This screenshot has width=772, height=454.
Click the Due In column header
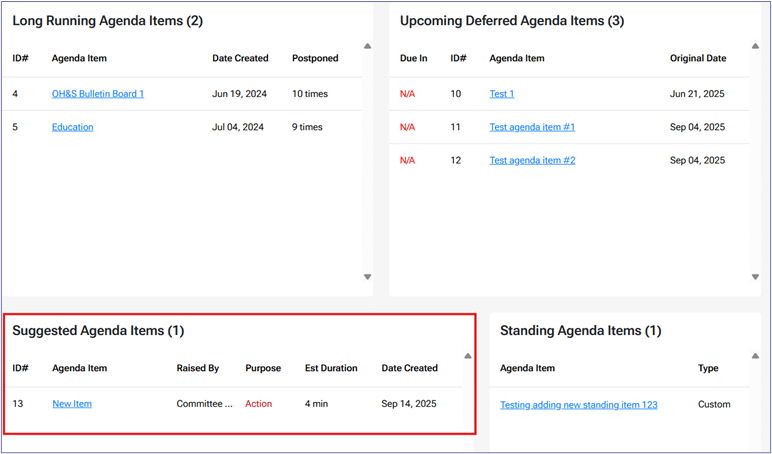(413, 58)
